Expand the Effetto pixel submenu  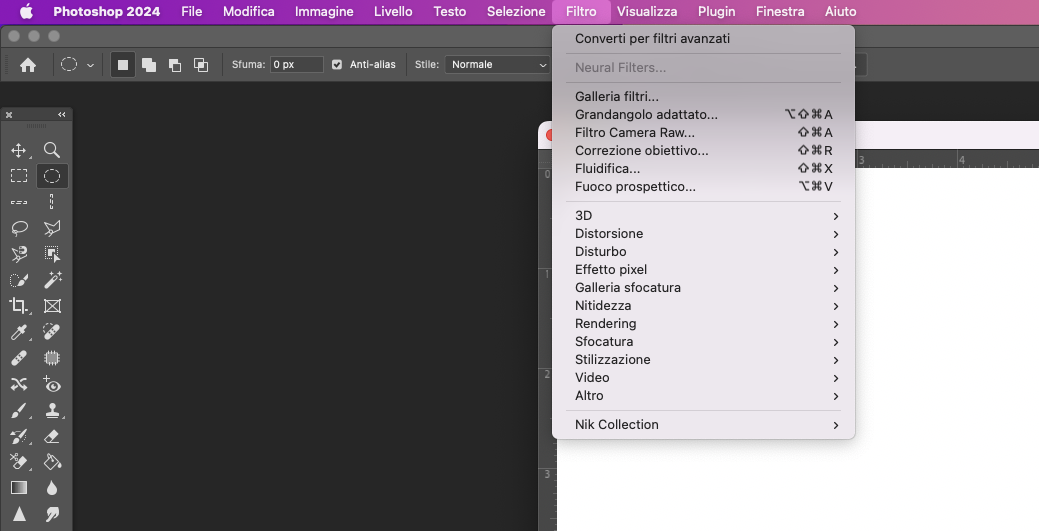pyautogui.click(x=704, y=270)
